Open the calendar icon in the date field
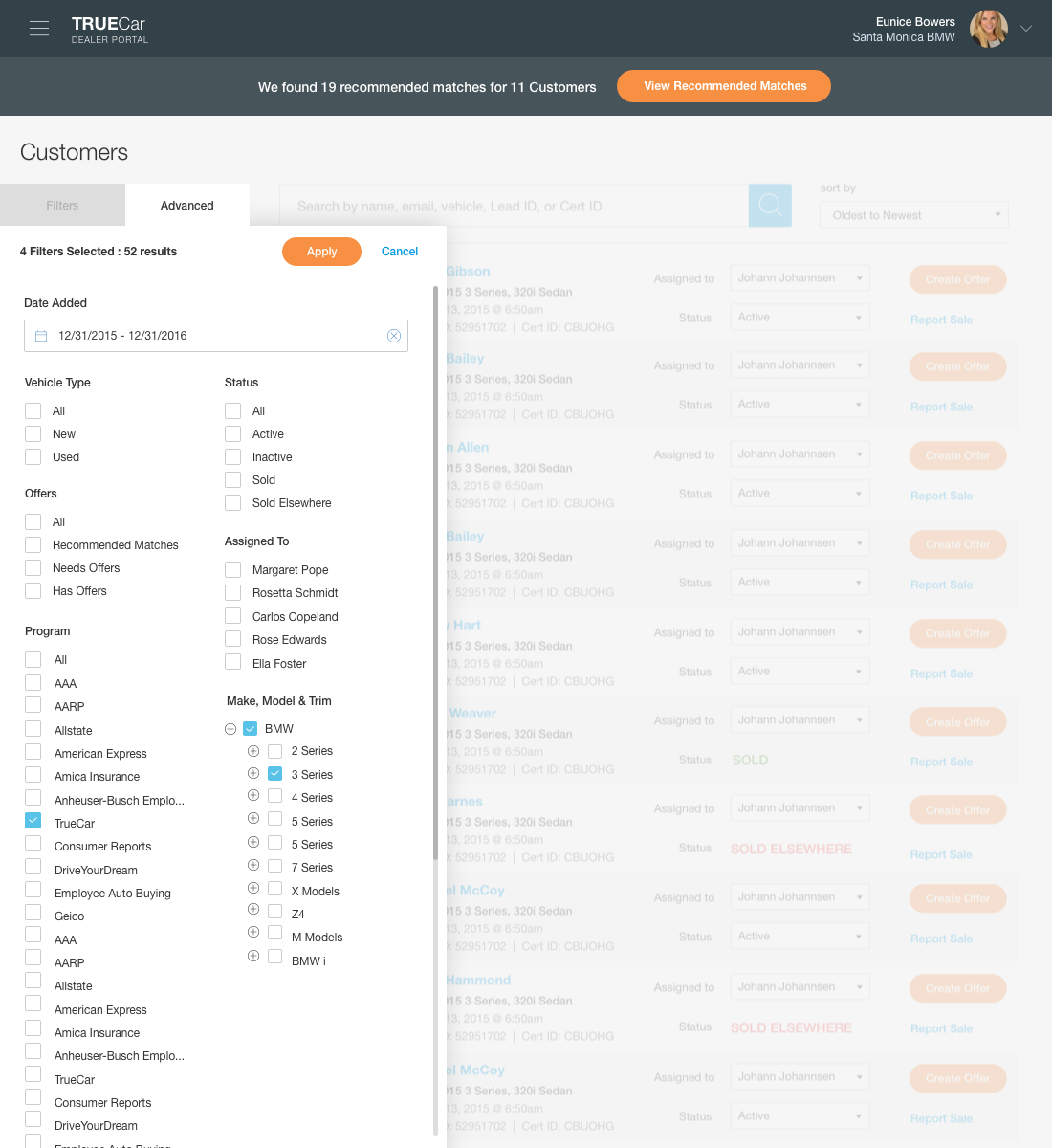1052x1148 pixels. coord(40,335)
